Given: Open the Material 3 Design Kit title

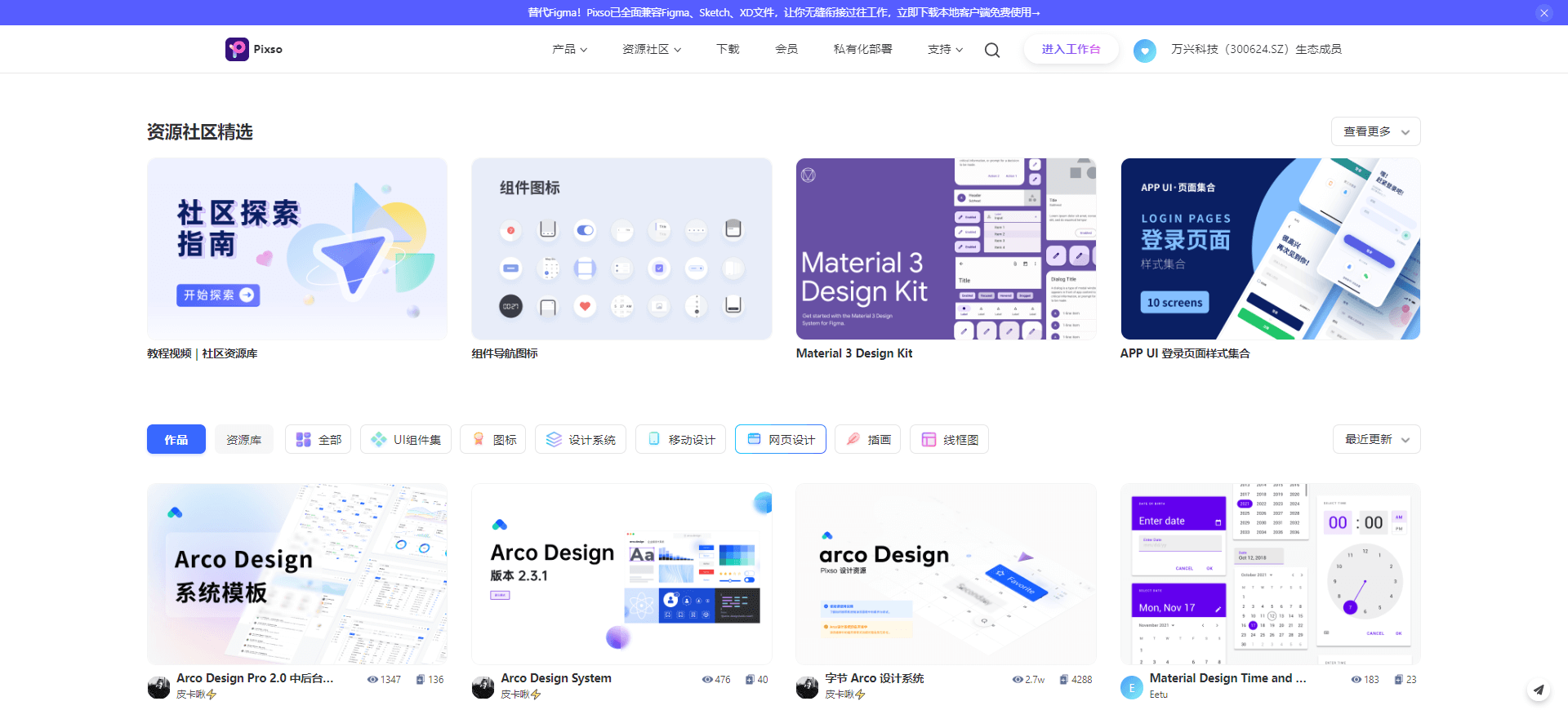Looking at the screenshot, I should click(x=854, y=353).
